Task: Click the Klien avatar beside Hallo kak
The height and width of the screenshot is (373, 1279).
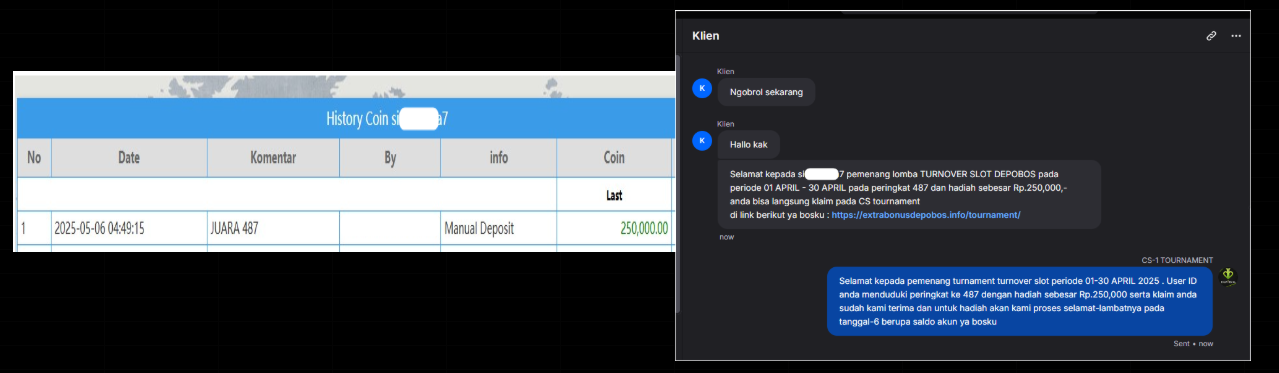Action: [x=702, y=141]
